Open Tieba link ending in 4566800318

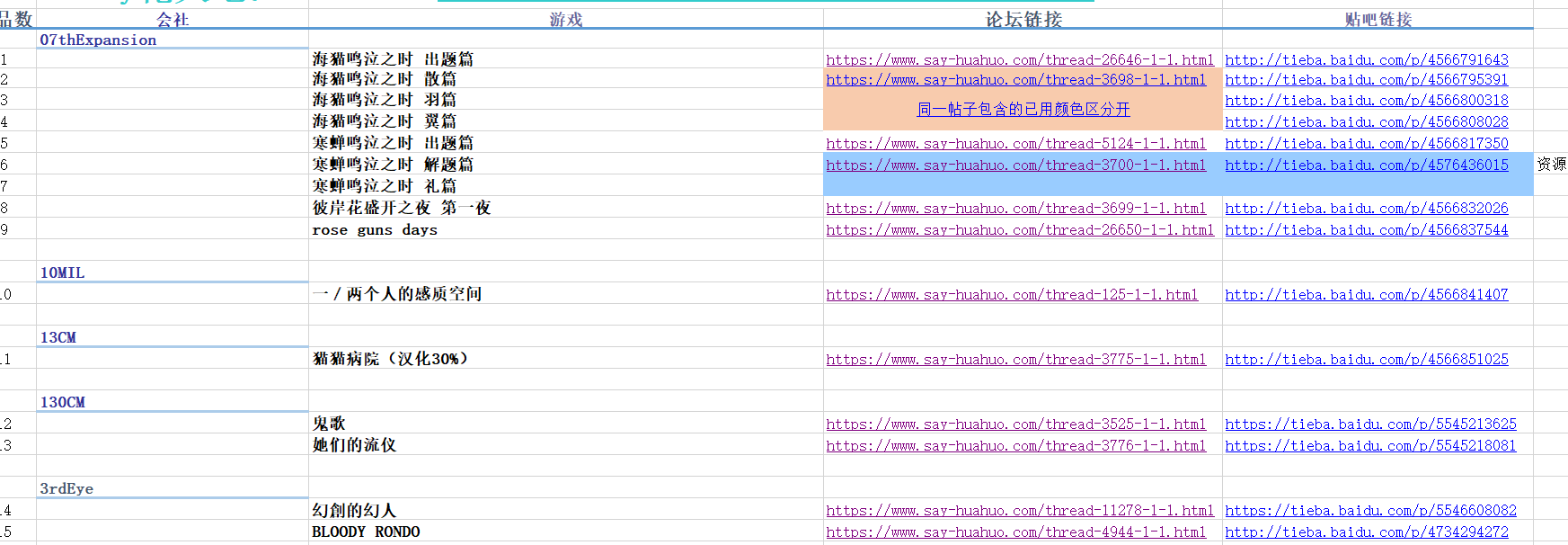pos(1367,101)
